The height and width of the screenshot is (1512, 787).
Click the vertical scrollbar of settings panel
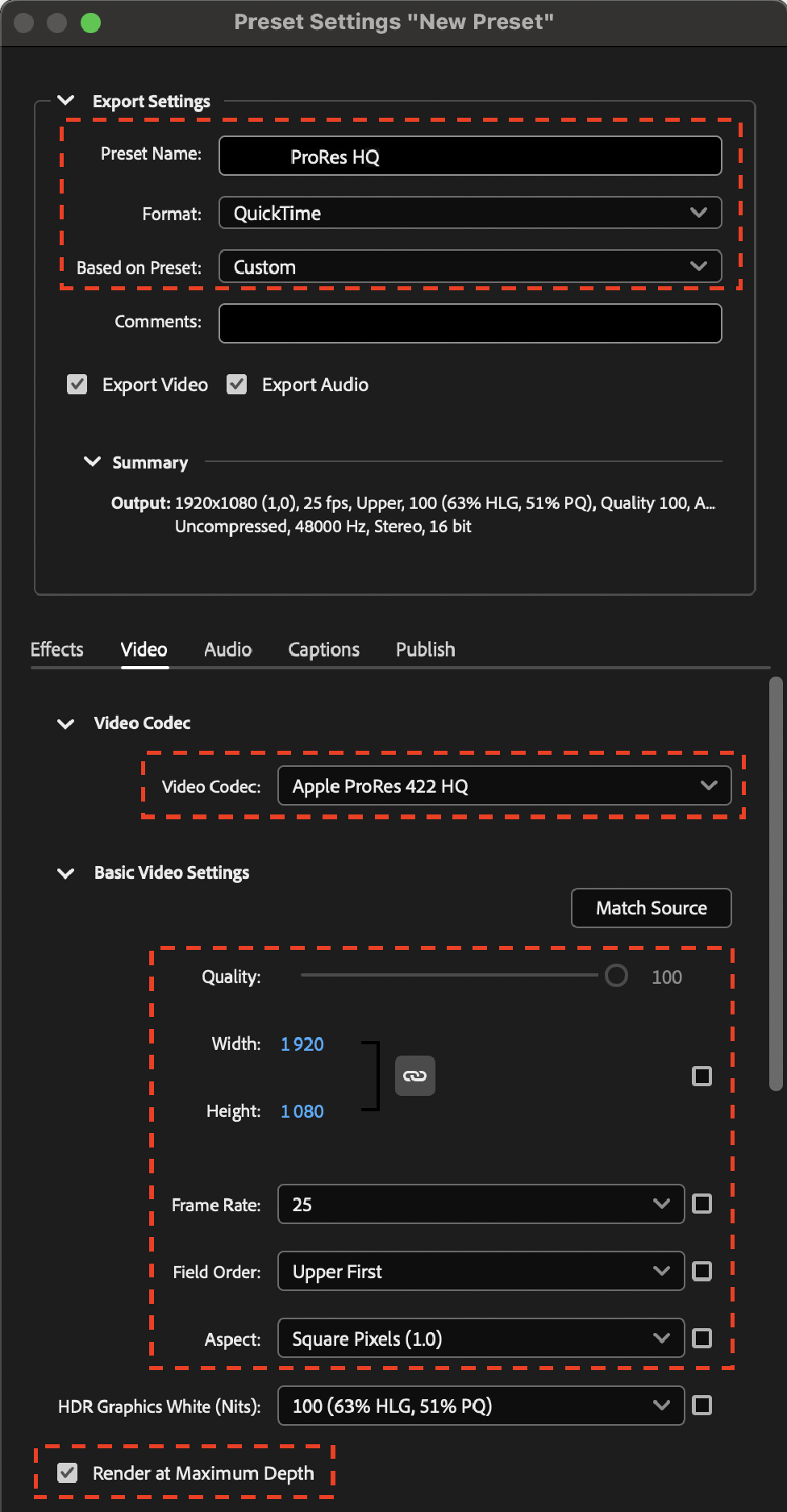click(776, 883)
